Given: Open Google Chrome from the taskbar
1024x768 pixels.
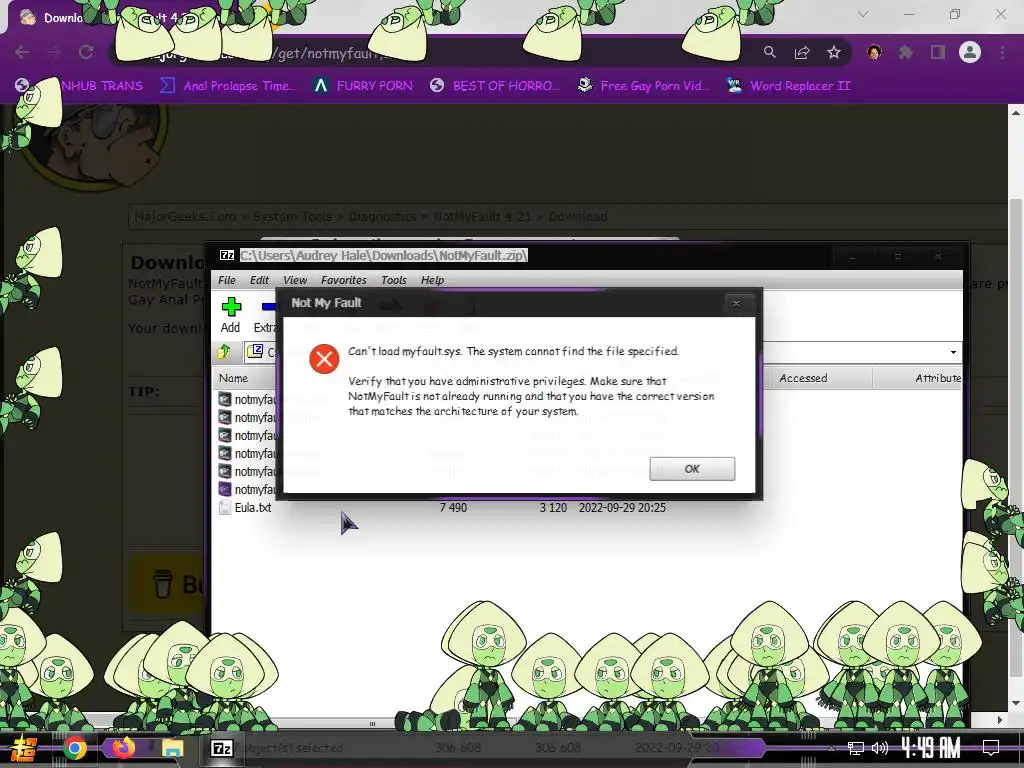Looking at the screenshot, I should point(74,748).
